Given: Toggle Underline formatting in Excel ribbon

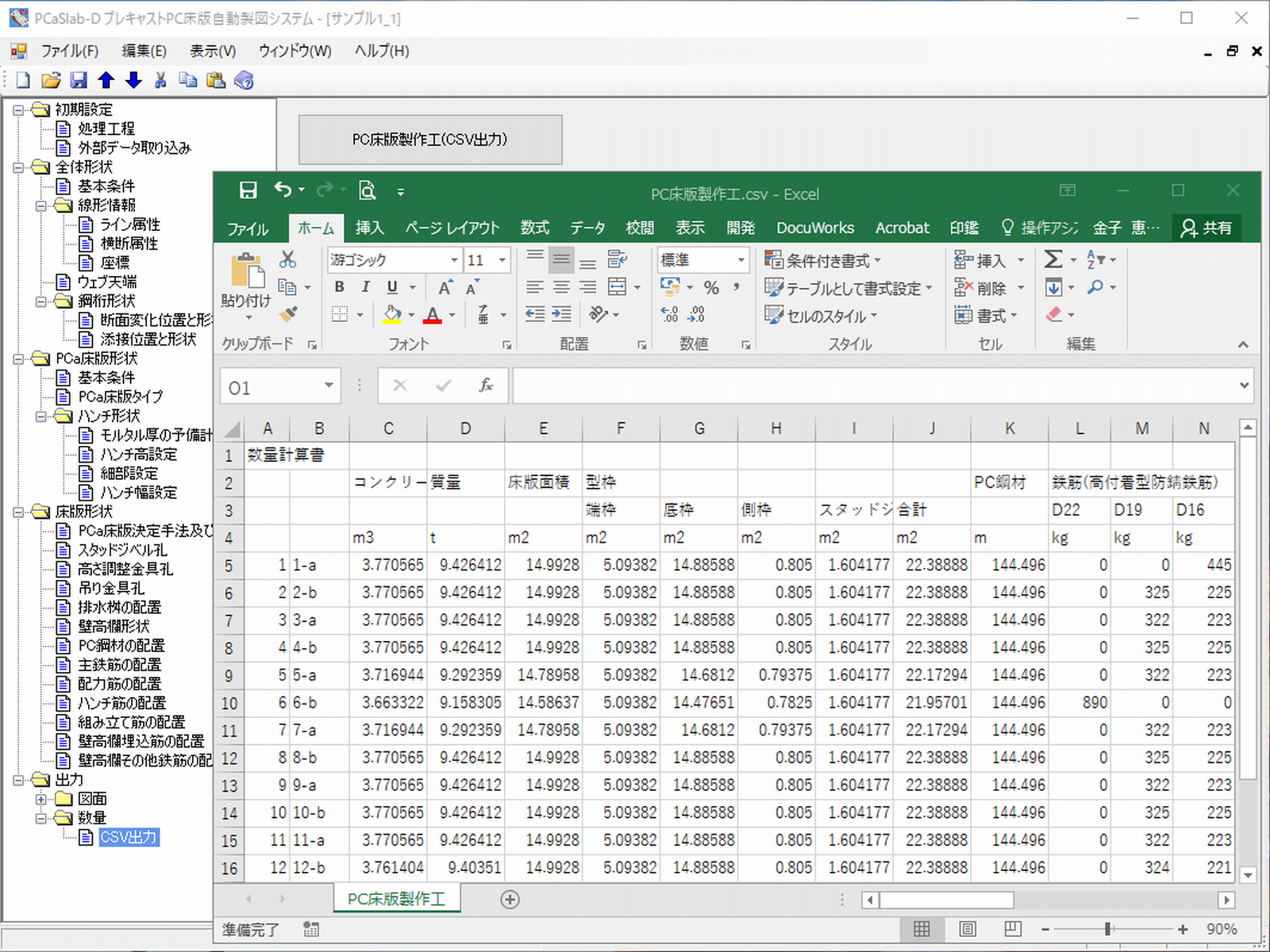Looking at the screenshot, I should (x=392, y=287).
